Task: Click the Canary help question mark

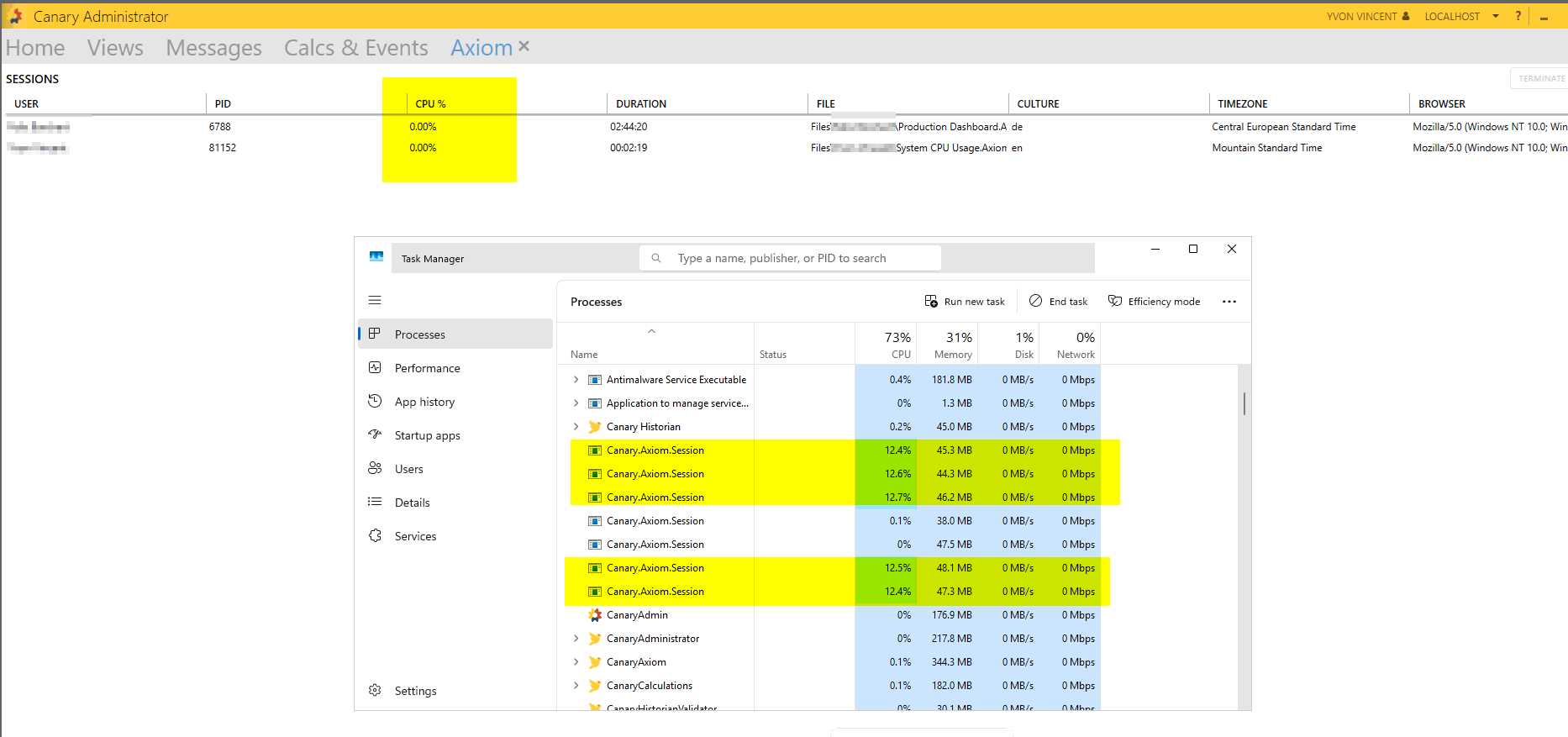Action: pyautogui.click(x=1518, y=16)
